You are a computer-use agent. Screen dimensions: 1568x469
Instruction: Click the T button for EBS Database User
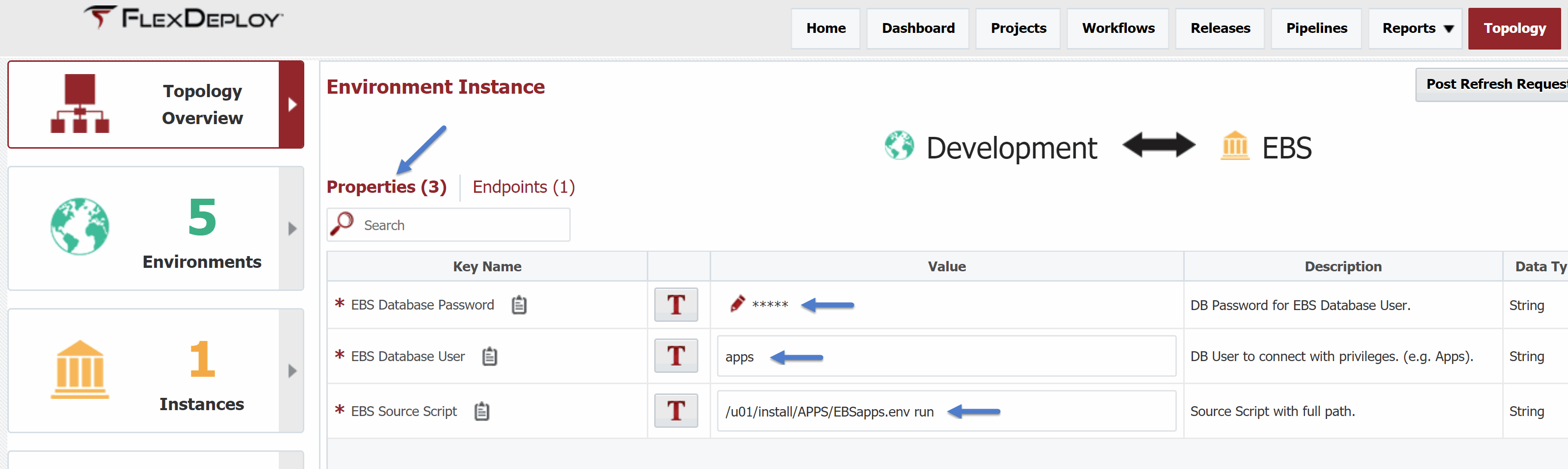tap(676, 356)
